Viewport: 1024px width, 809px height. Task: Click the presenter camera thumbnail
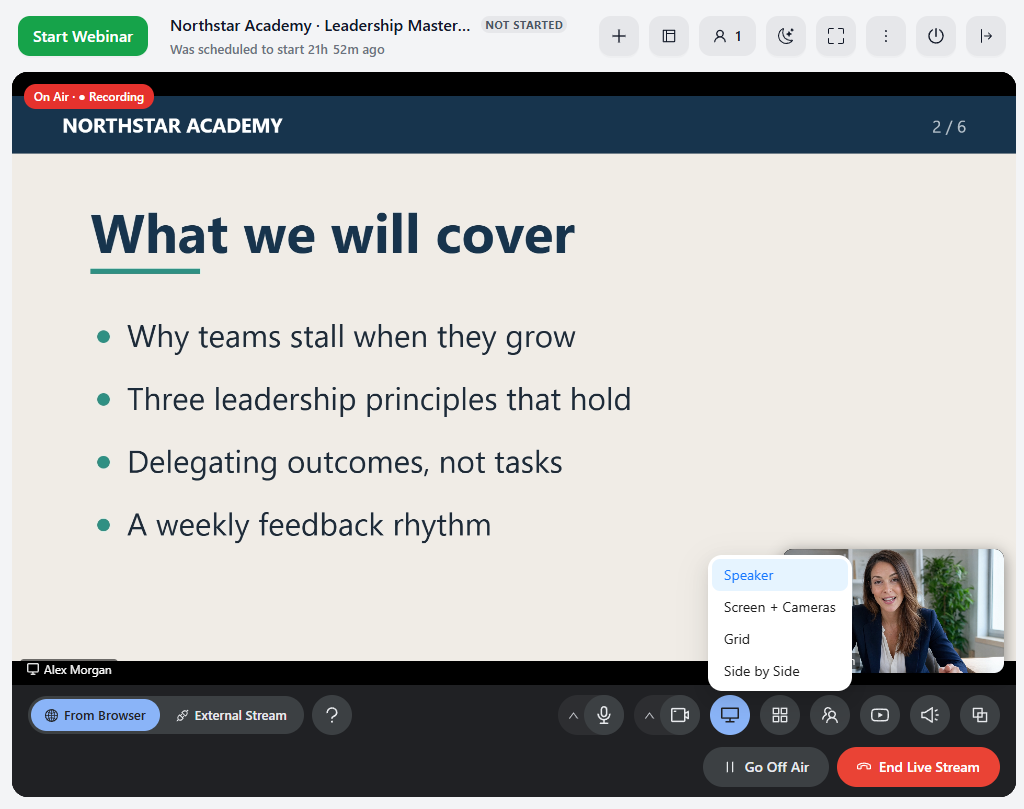click(x=927, y=611)
